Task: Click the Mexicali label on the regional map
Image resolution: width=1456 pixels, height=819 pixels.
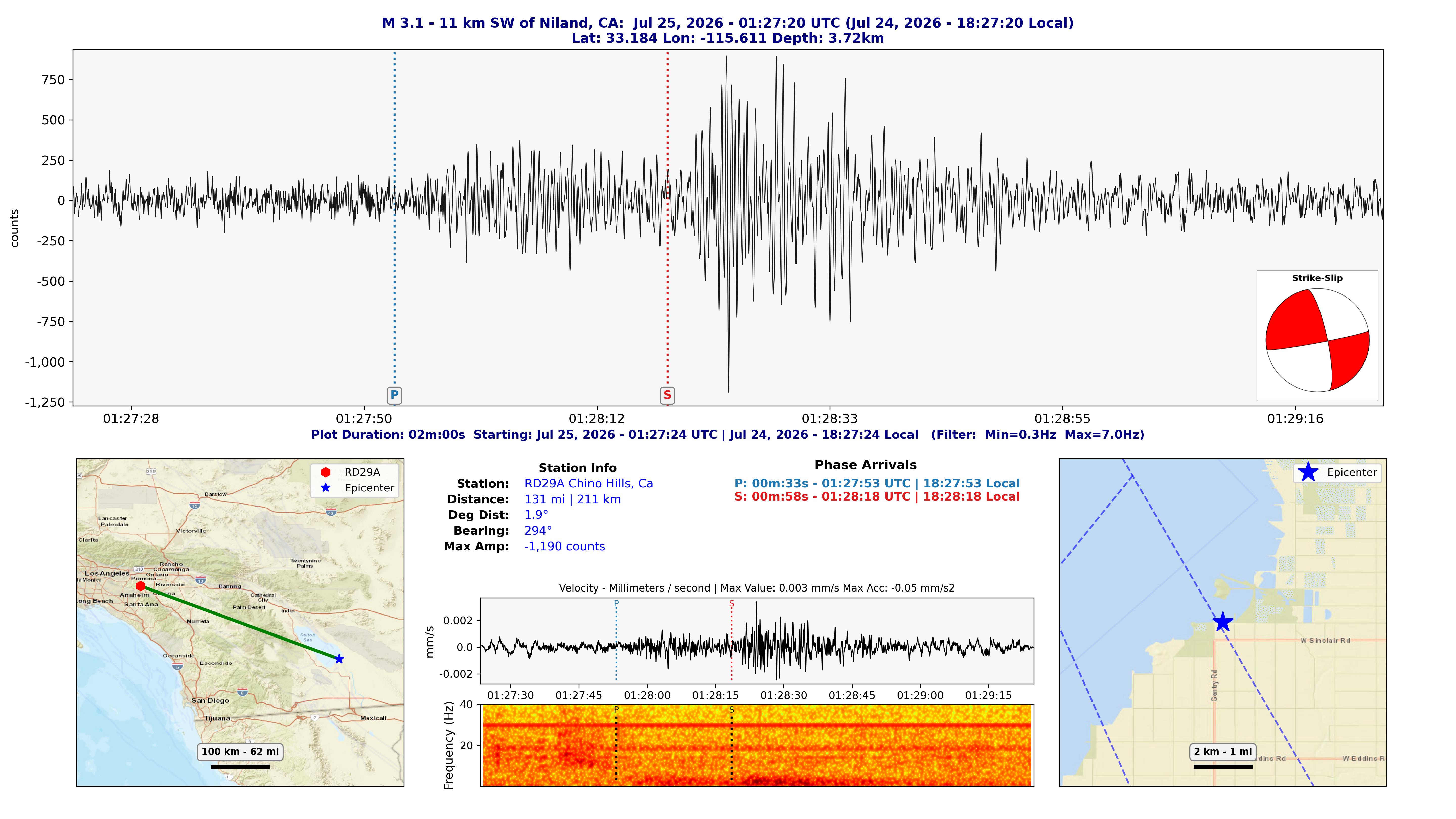Action: click(x=374, y=718)
